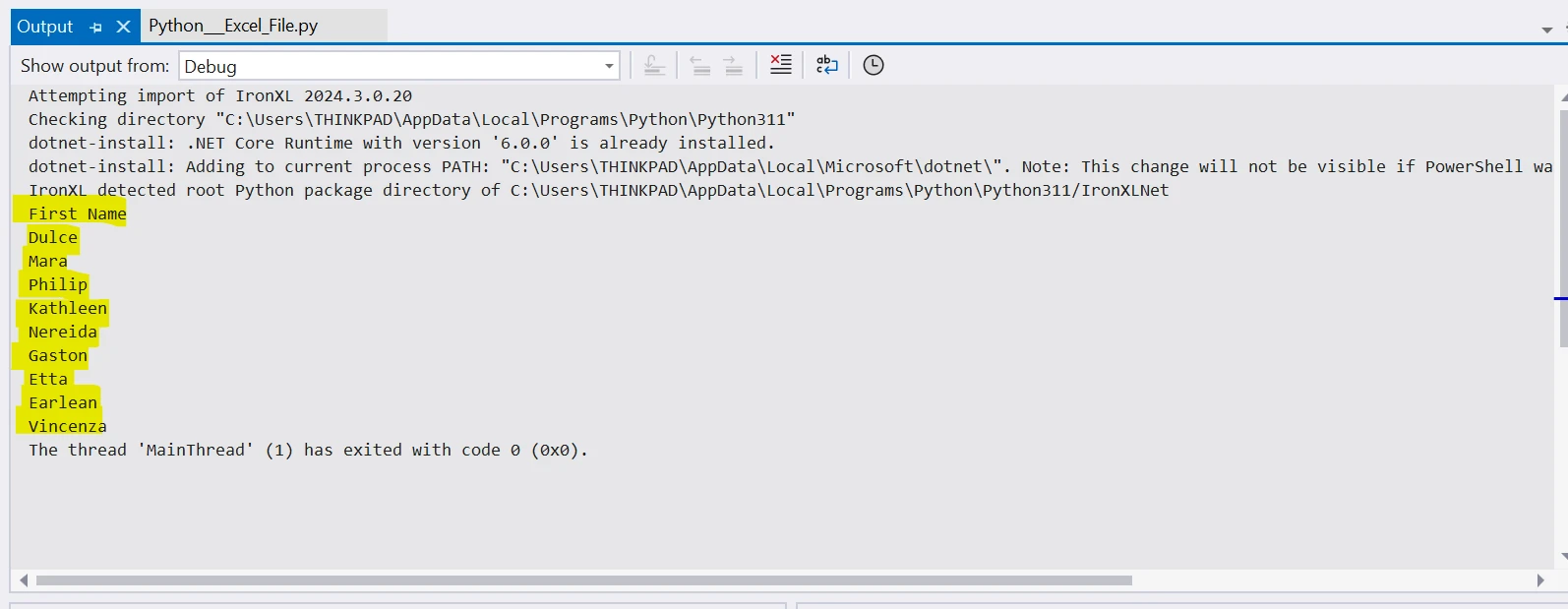Go to the previous message icon
Viewport: 1568px width, 609px height.
[699, 65]
